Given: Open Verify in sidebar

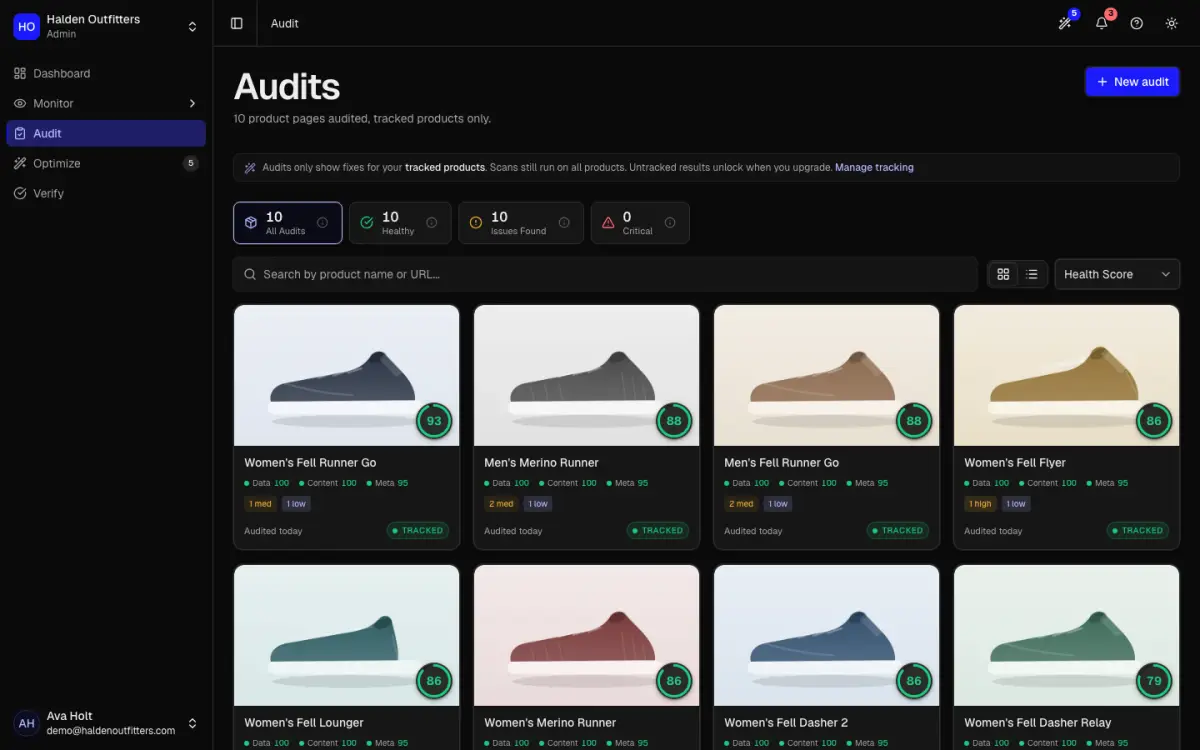Looking at the screenshot, I should pos(106,193).
